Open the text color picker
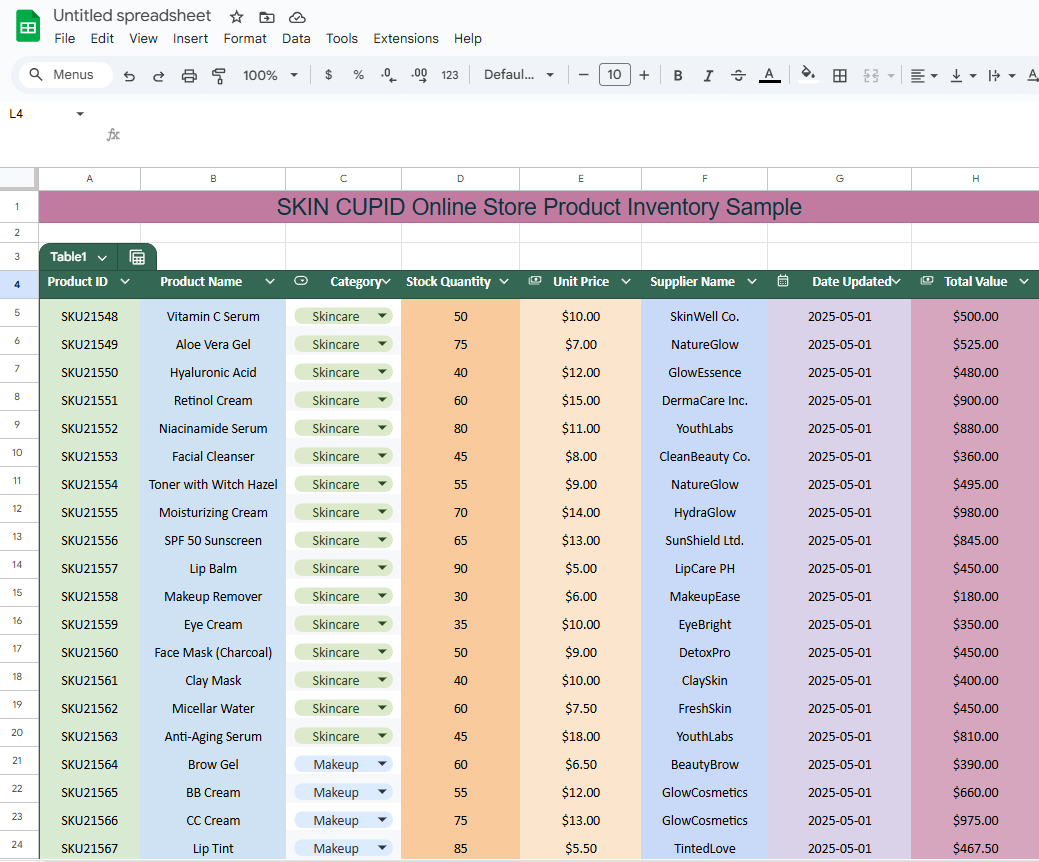 point(769,75)
